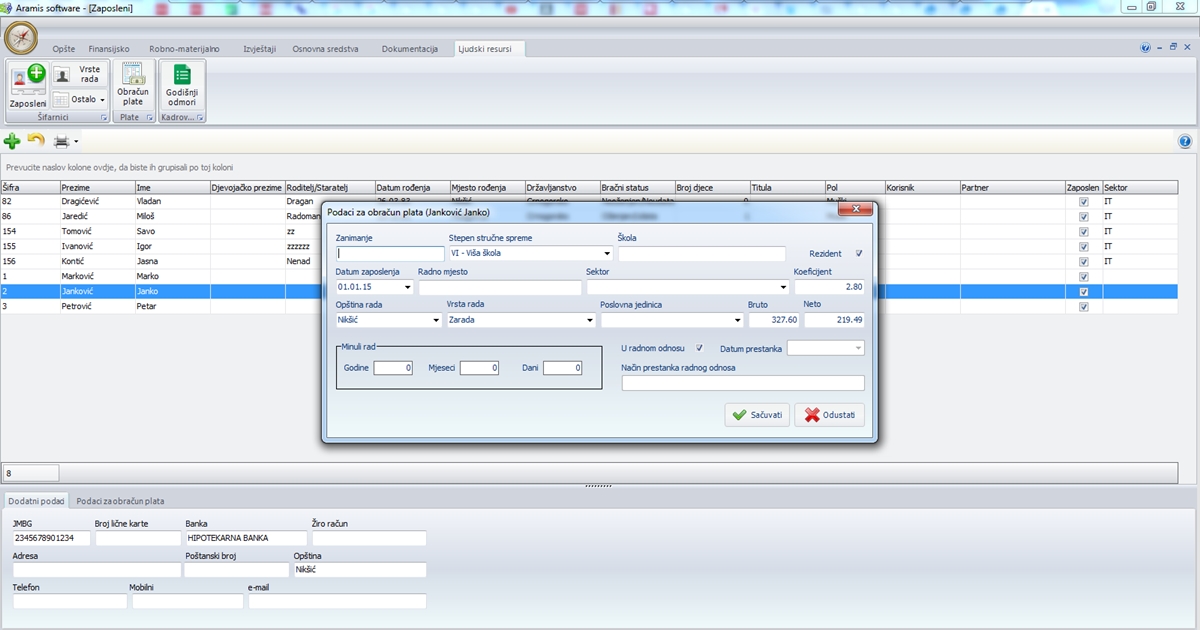Switch to the Opšte ribbon tab
The image size is (1200, 630).
tap(64, 48)
